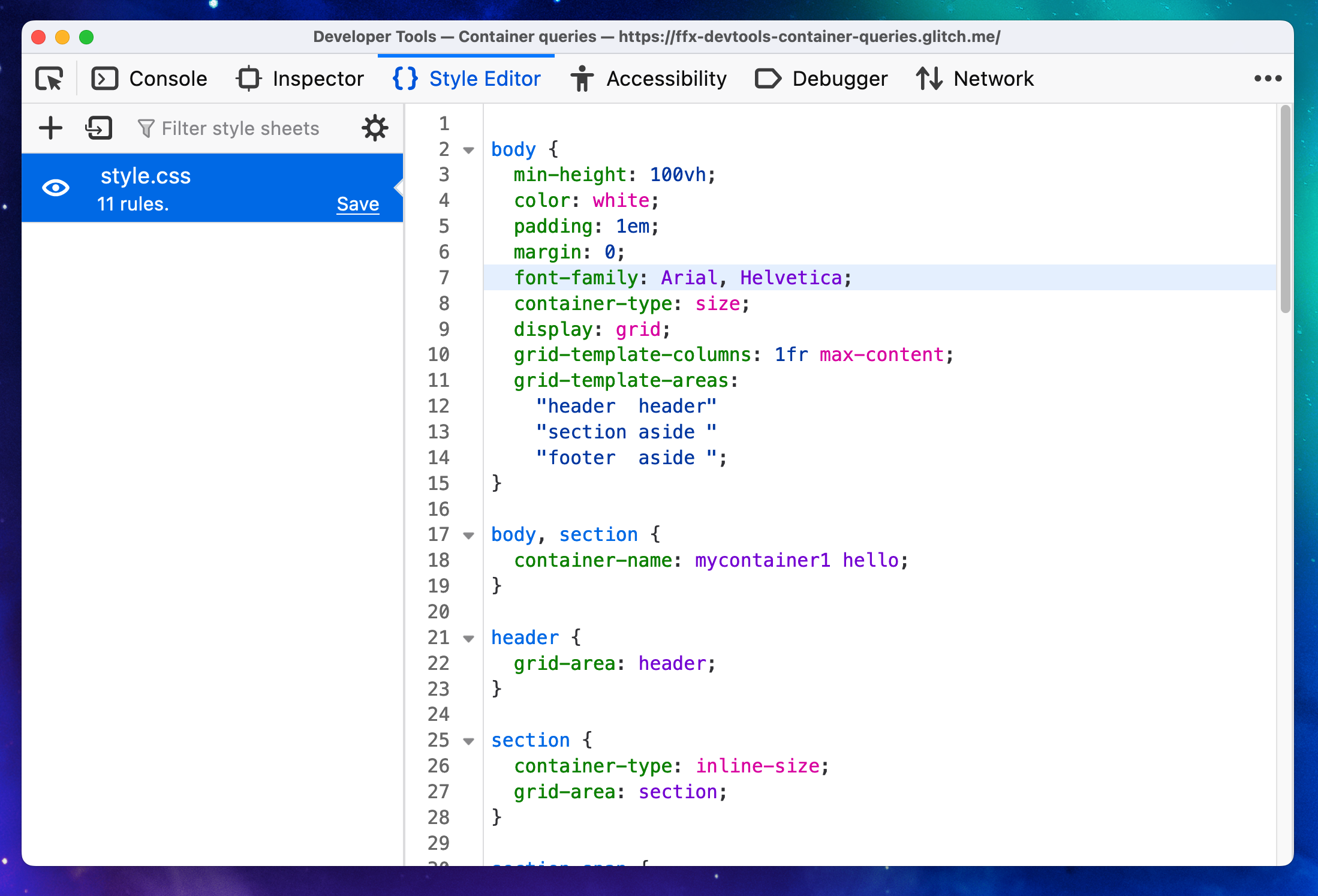
Task: Click the cursor/picker tool icon
Action: click(x=49, y=79)
